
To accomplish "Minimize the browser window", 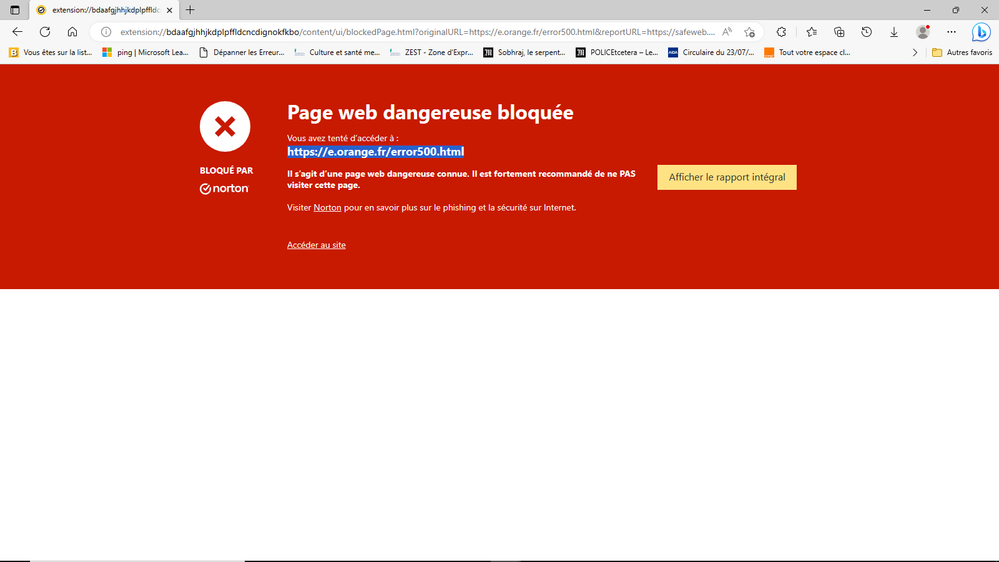I will 927,10.
